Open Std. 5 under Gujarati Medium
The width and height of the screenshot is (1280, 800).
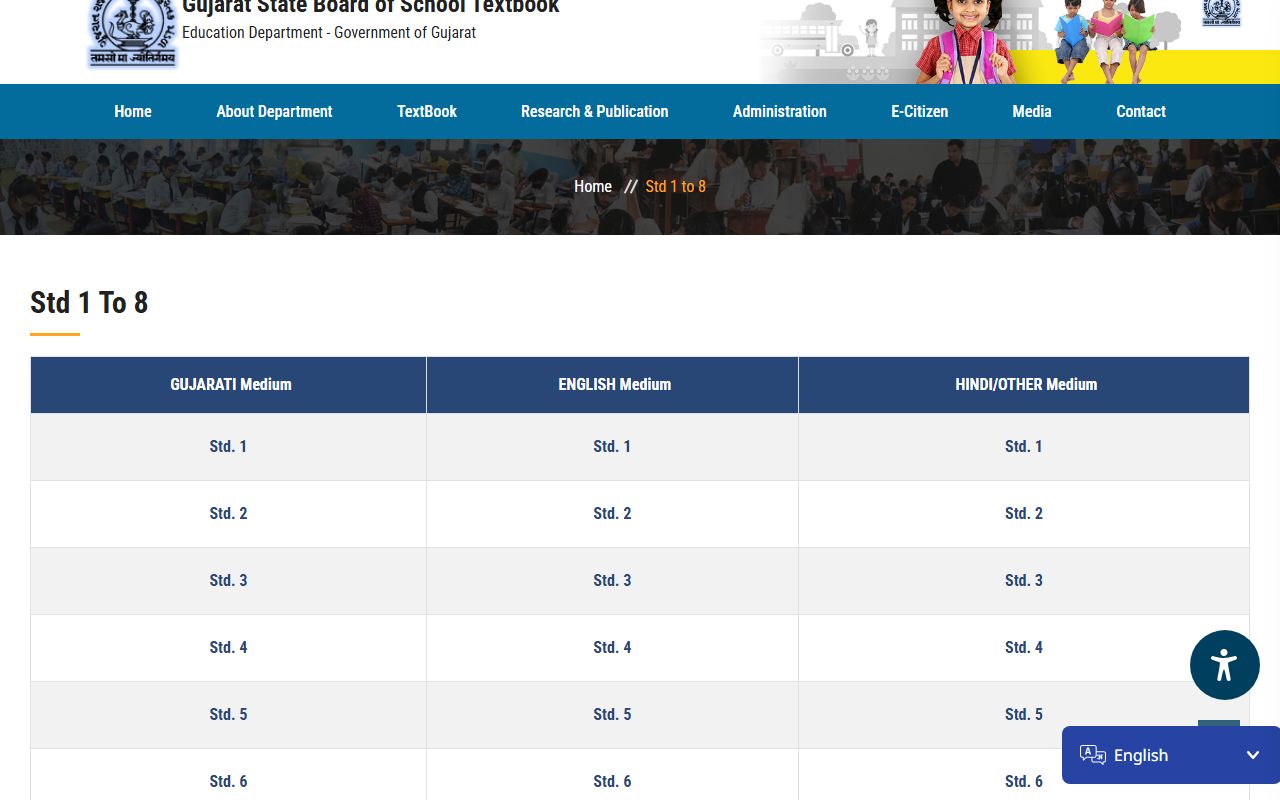pyautogui.click(x=228, y=714)
